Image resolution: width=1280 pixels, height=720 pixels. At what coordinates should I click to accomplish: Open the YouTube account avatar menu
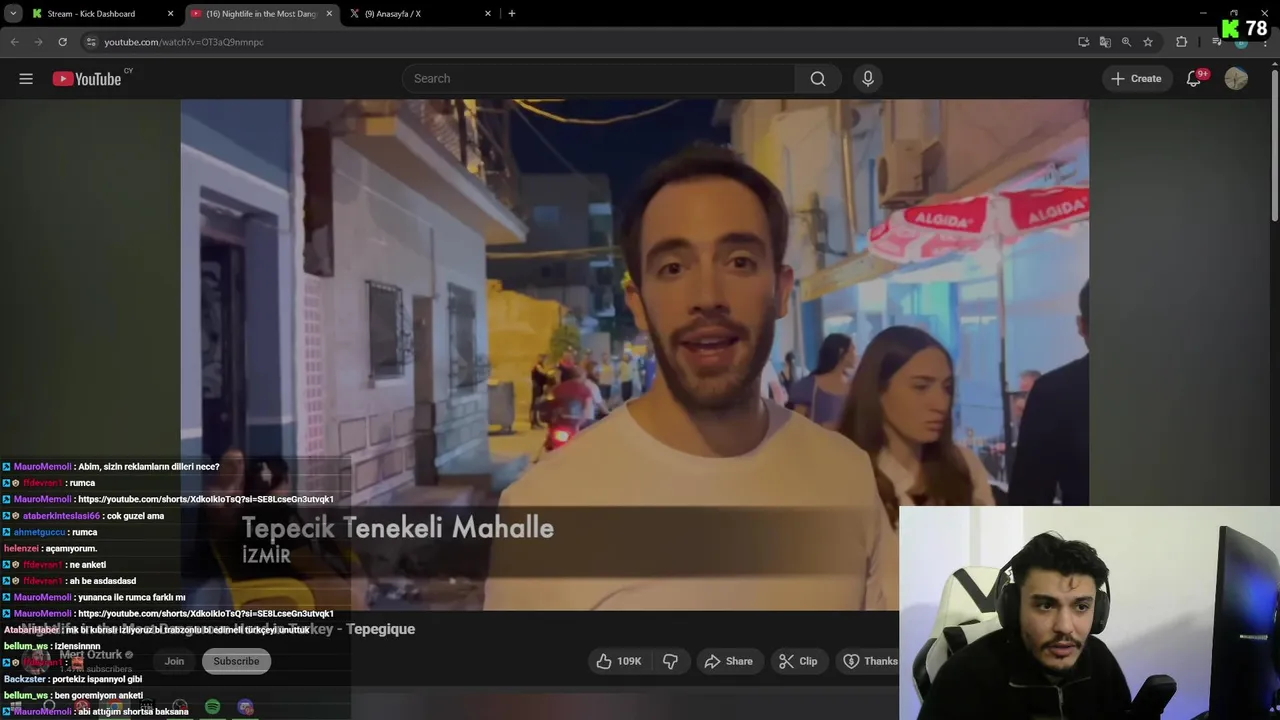1236,79
